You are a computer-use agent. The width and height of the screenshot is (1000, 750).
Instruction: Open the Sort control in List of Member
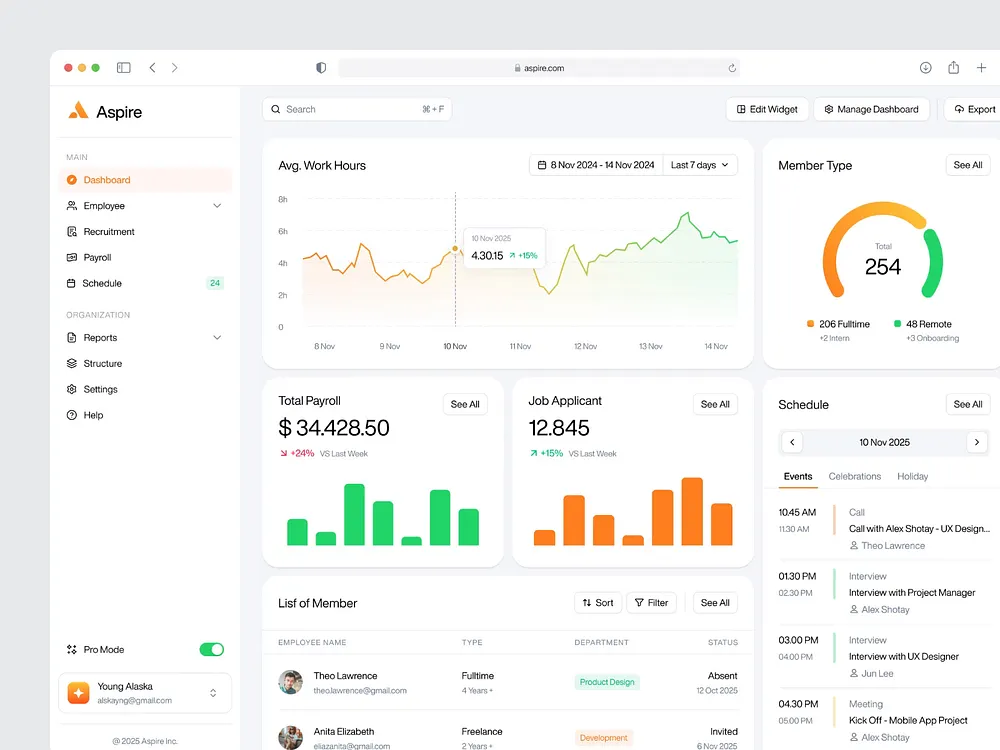click(598, 602)
